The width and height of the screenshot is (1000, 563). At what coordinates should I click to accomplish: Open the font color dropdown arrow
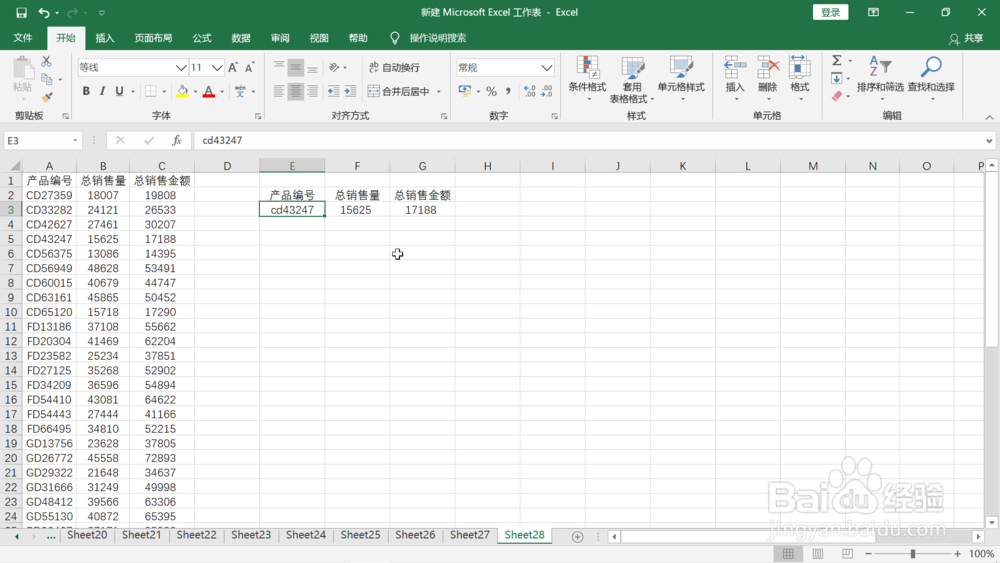coord(222,92)
